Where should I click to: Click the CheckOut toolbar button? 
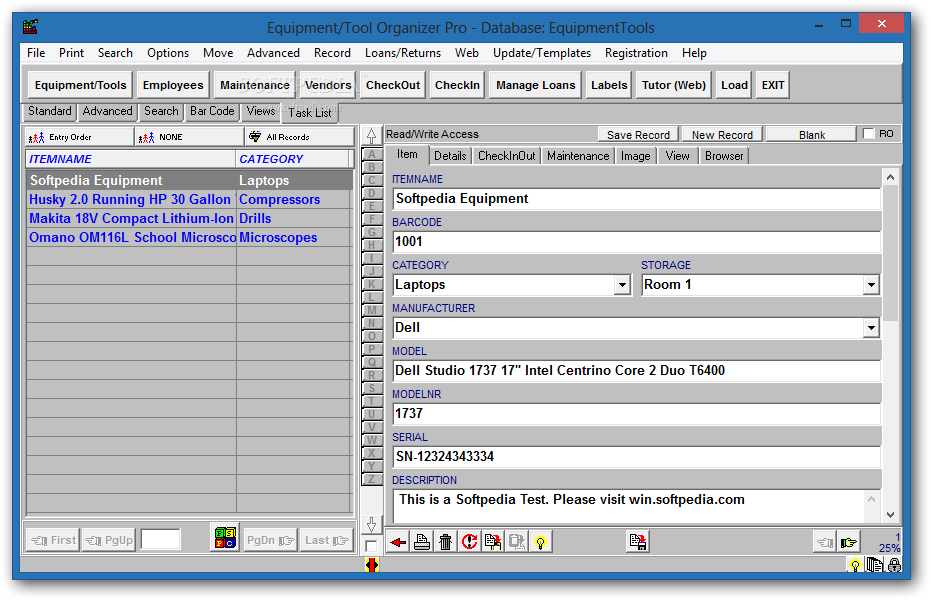point(392,85)
